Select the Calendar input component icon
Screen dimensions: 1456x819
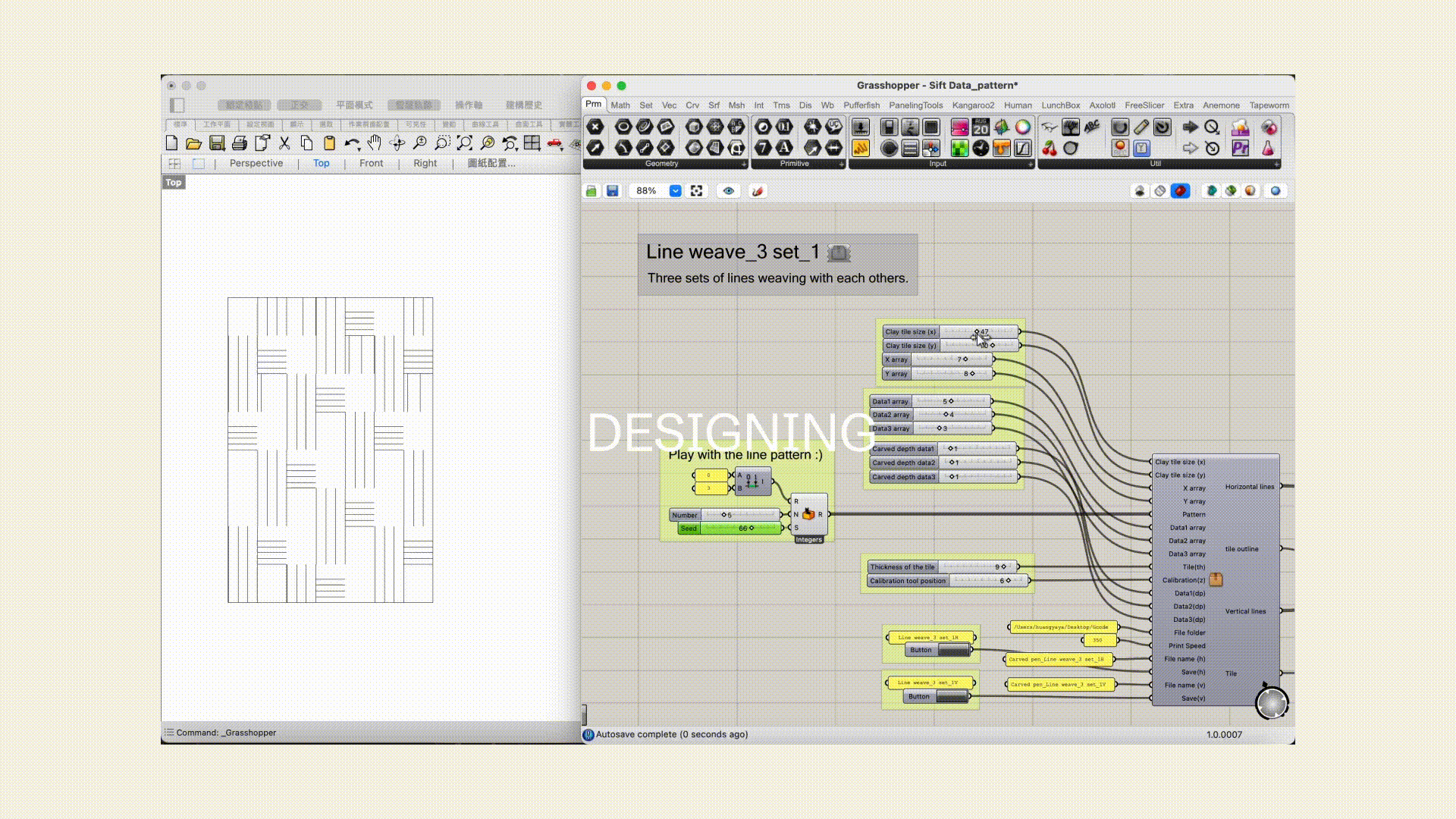click(x=981, y=127)
